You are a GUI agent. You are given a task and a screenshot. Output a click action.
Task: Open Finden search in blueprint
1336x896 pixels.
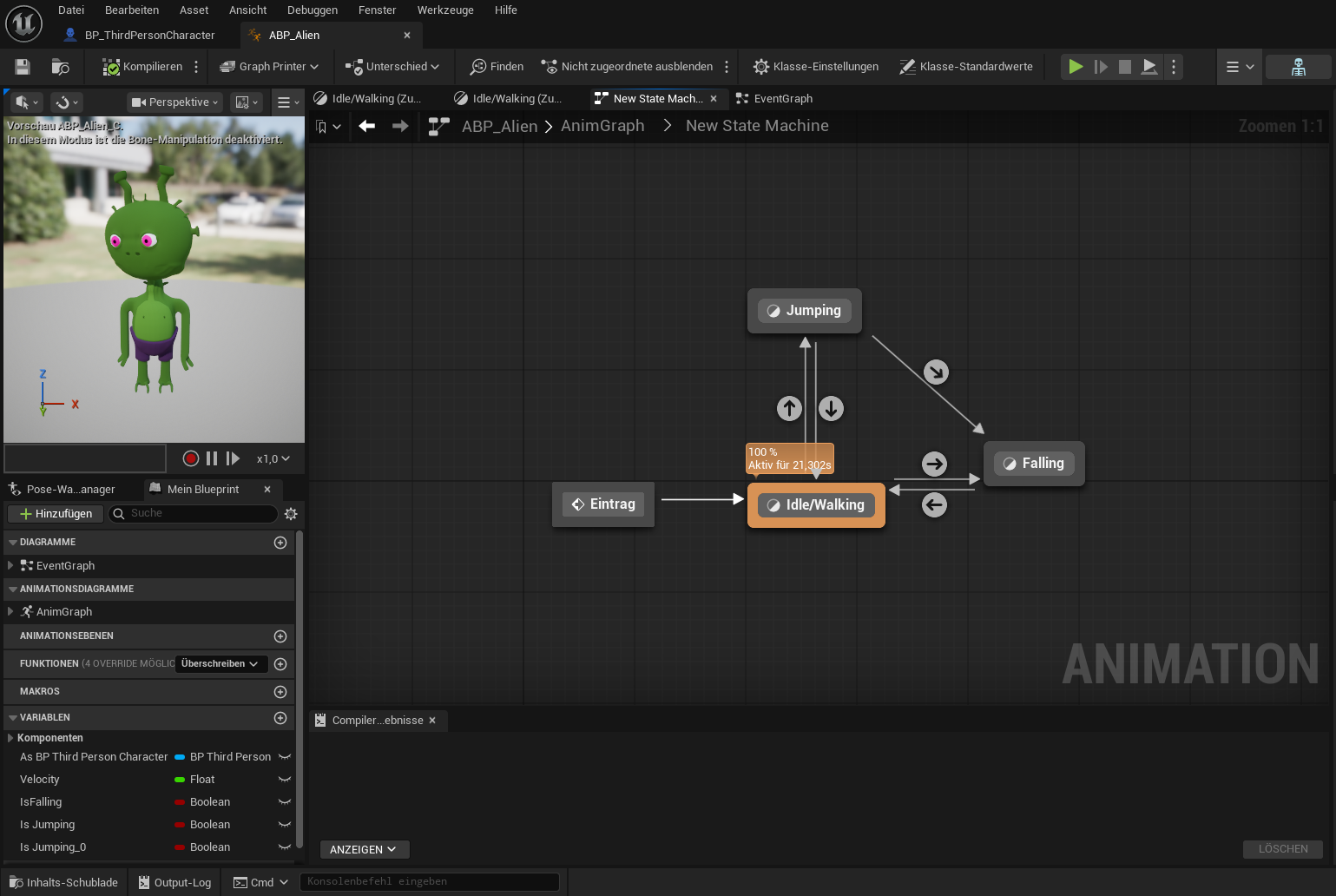pyautogui.click(x=497, y=67)
